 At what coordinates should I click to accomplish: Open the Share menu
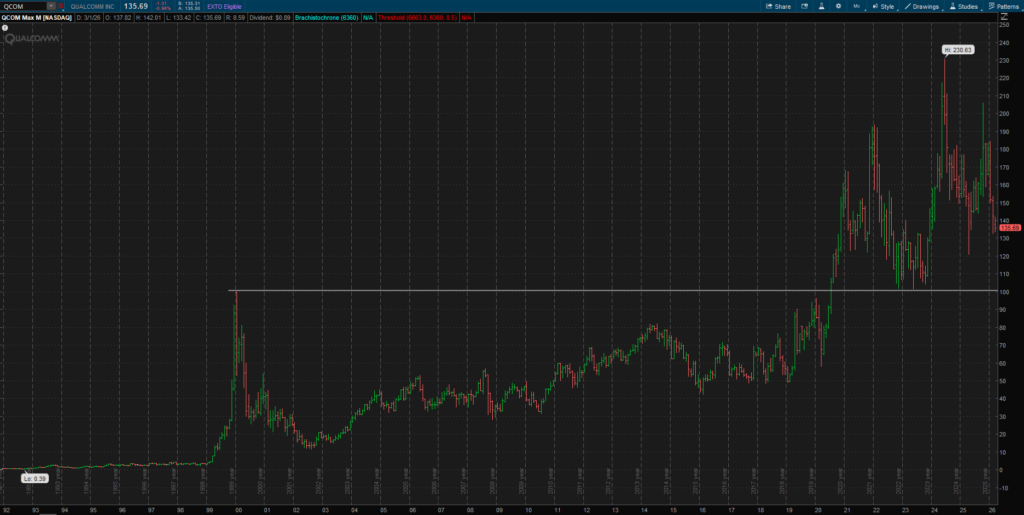point(778,6)
